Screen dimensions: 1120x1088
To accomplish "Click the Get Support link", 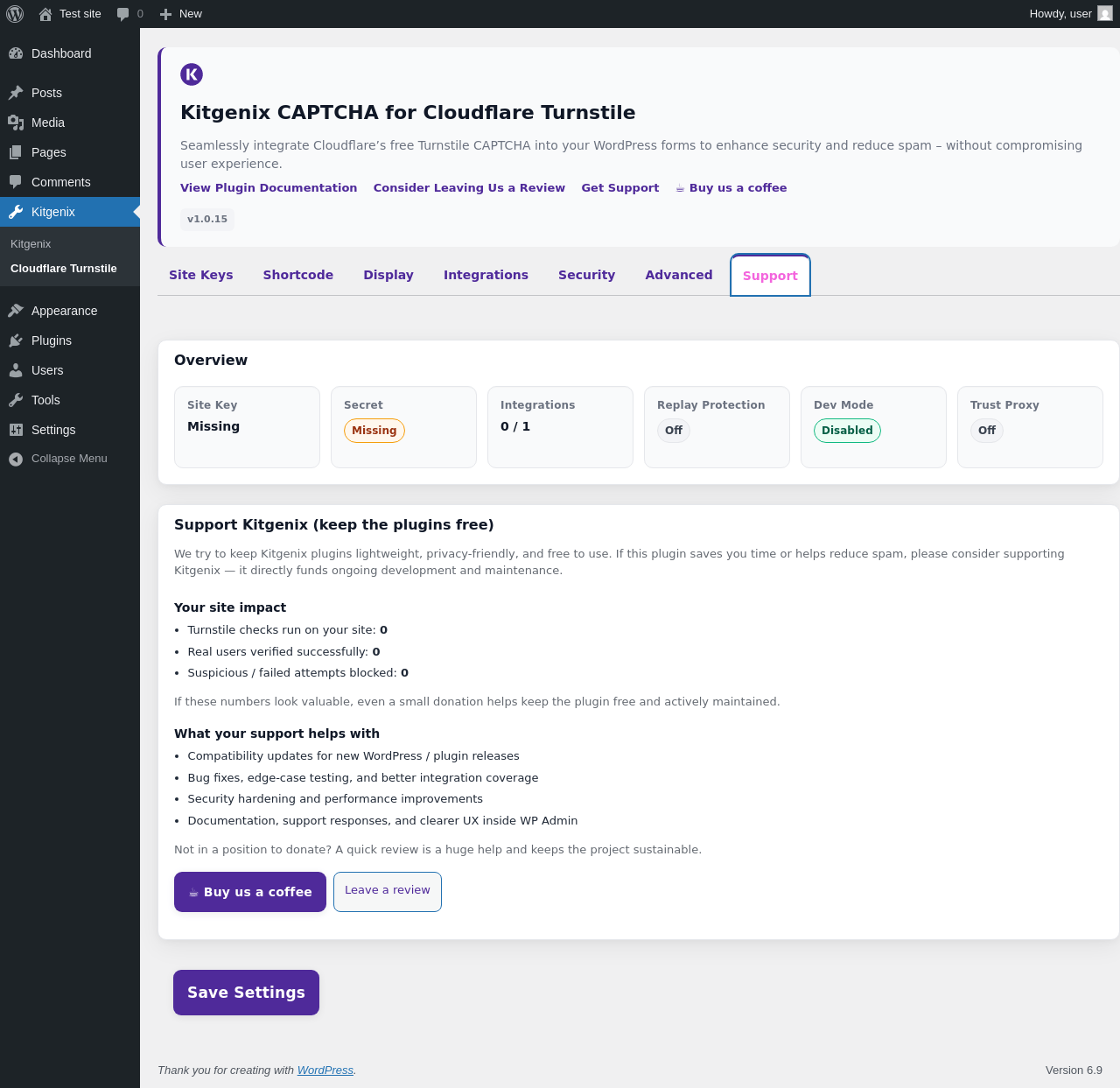I will click(620, 188).
